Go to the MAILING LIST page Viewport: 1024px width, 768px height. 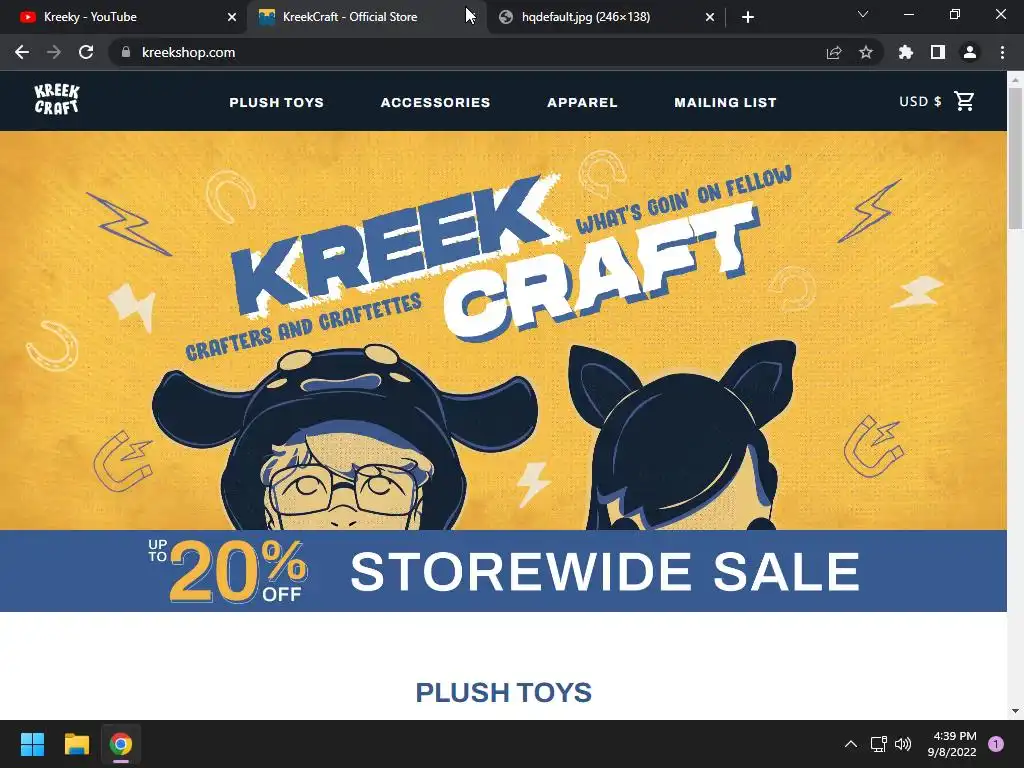click(726, 103)
